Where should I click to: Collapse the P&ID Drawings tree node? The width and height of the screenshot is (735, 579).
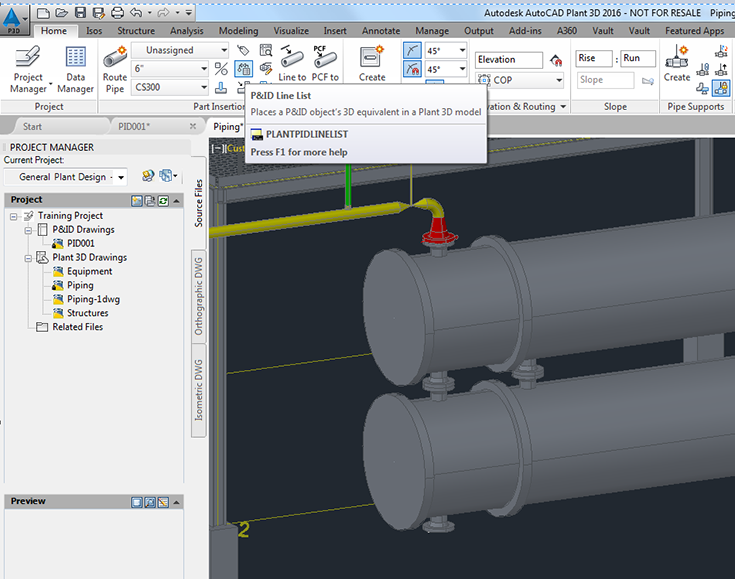coord(28,230)
